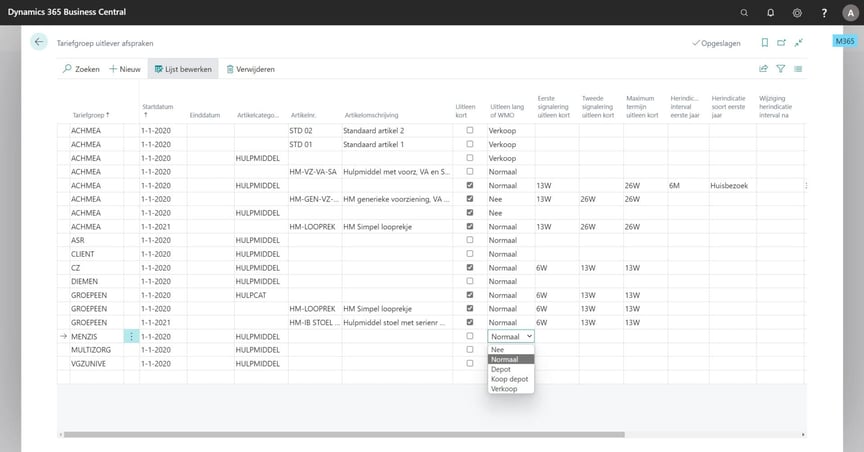Toggle Uitleen kort checkbox for MENZIS row
Viewport: 864px width, 452px height.
(x=469, y=336)
